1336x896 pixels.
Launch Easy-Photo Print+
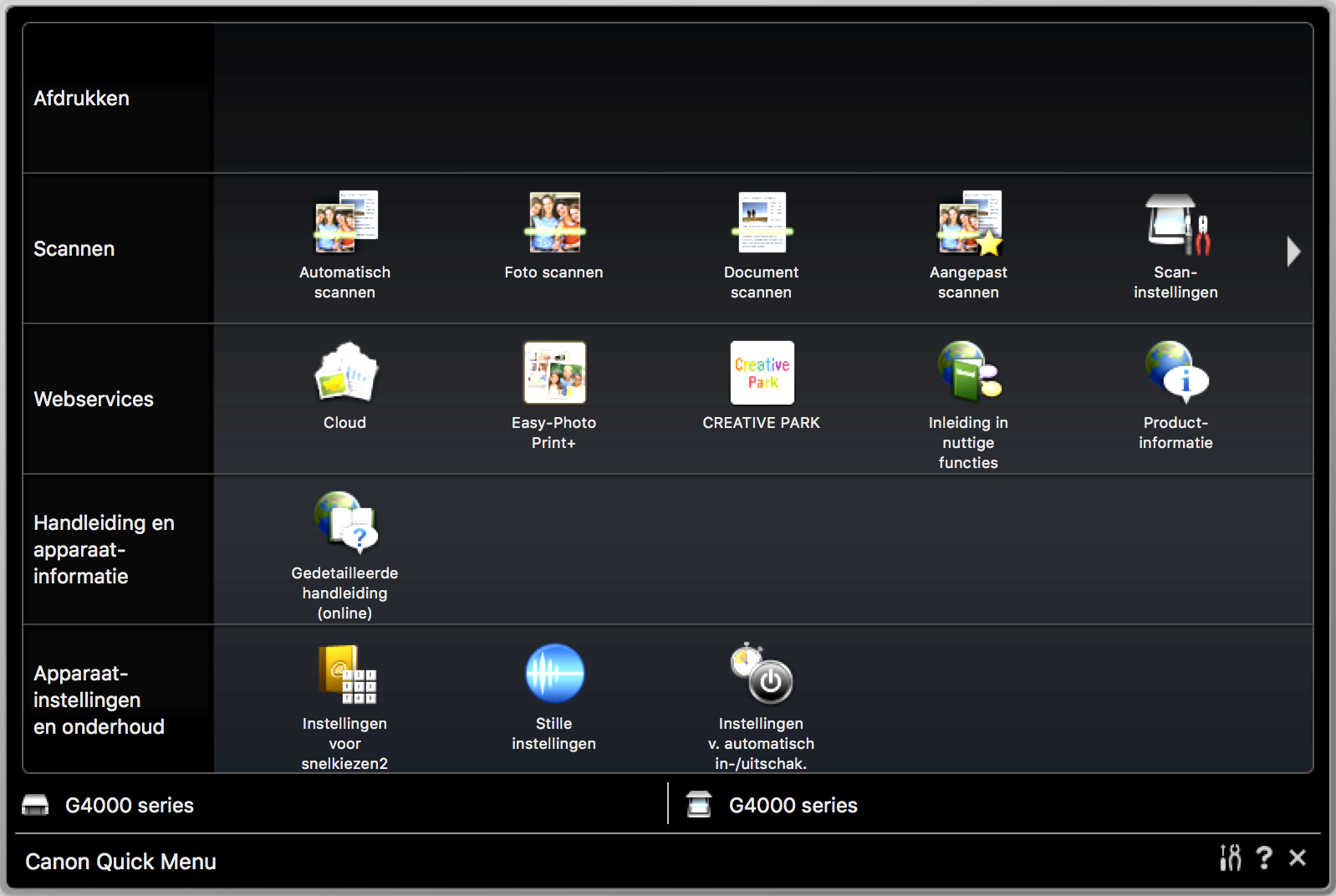[553, 374]
